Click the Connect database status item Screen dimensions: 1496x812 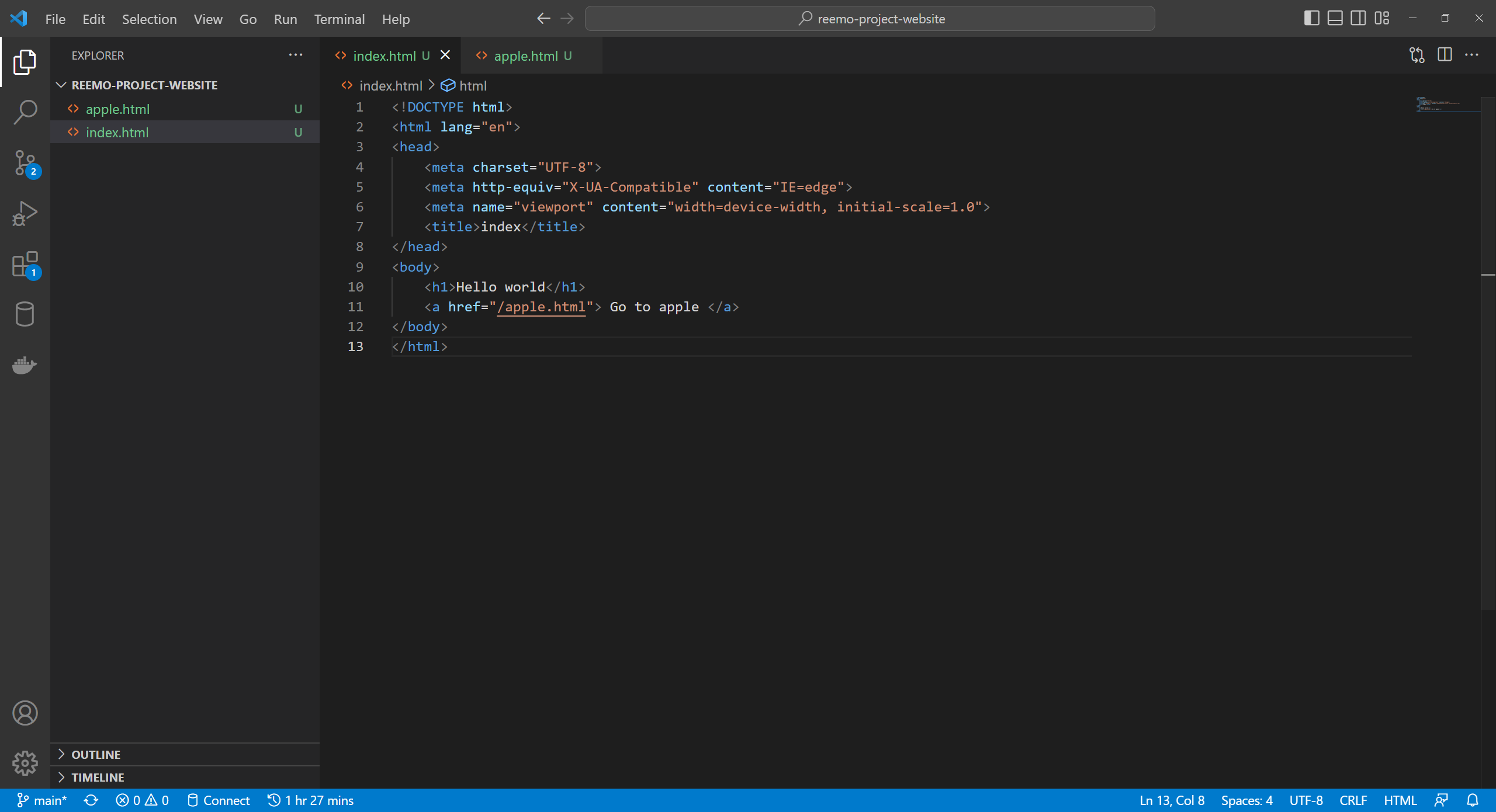coord(218,800)
